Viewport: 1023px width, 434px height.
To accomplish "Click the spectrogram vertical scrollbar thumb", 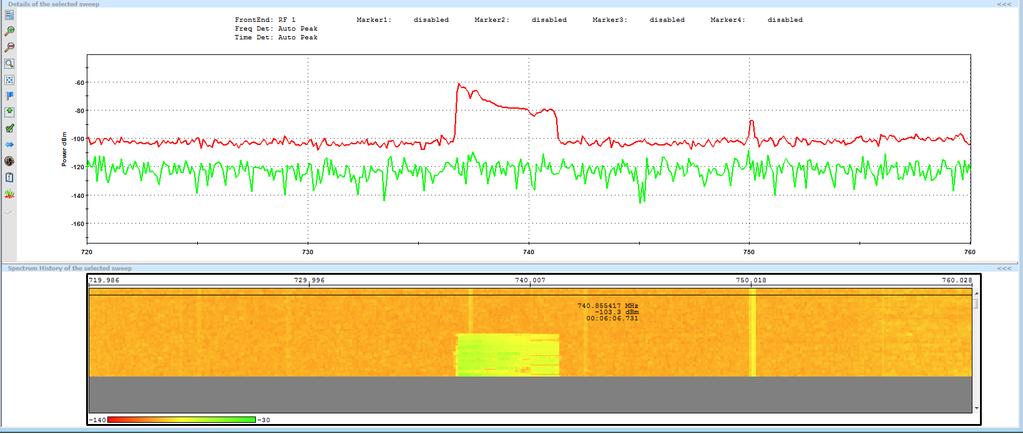I will (x=977, y=305).
